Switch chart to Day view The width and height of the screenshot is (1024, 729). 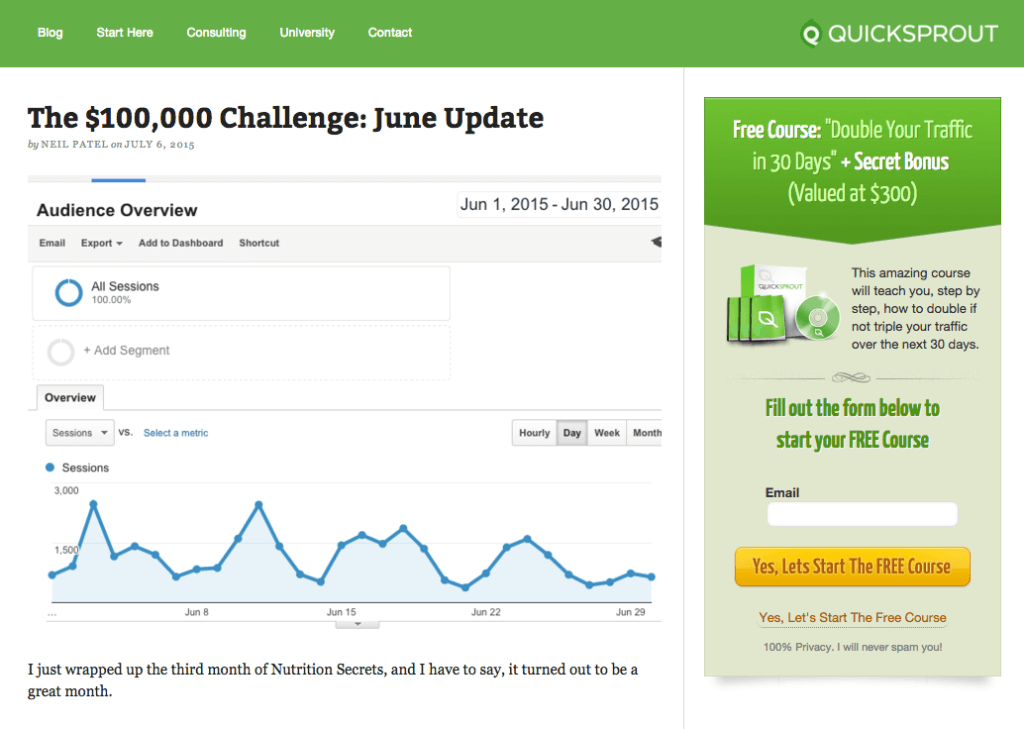[x=572, y=433]
